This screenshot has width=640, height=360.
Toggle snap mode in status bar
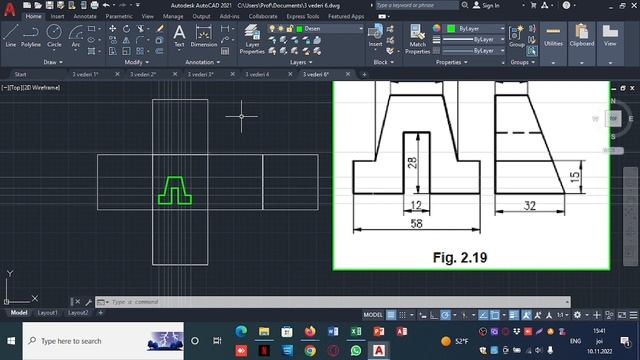point(402,315)
